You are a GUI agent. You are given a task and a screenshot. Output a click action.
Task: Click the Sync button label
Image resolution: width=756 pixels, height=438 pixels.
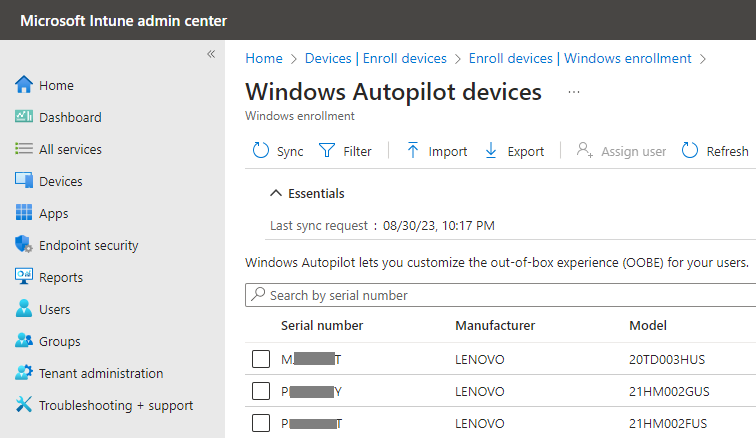[290, 151]
